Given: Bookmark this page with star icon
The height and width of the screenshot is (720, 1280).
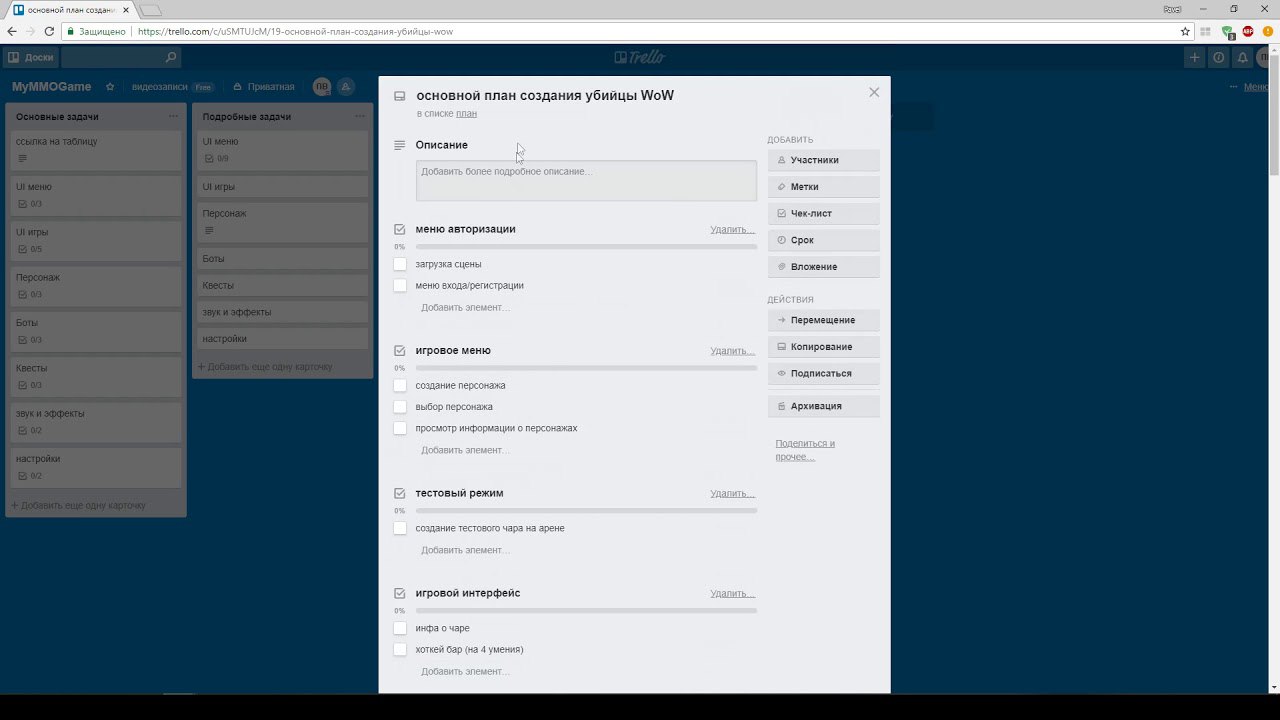Looking at the screenshot, I should click(x=1185, y=31).
